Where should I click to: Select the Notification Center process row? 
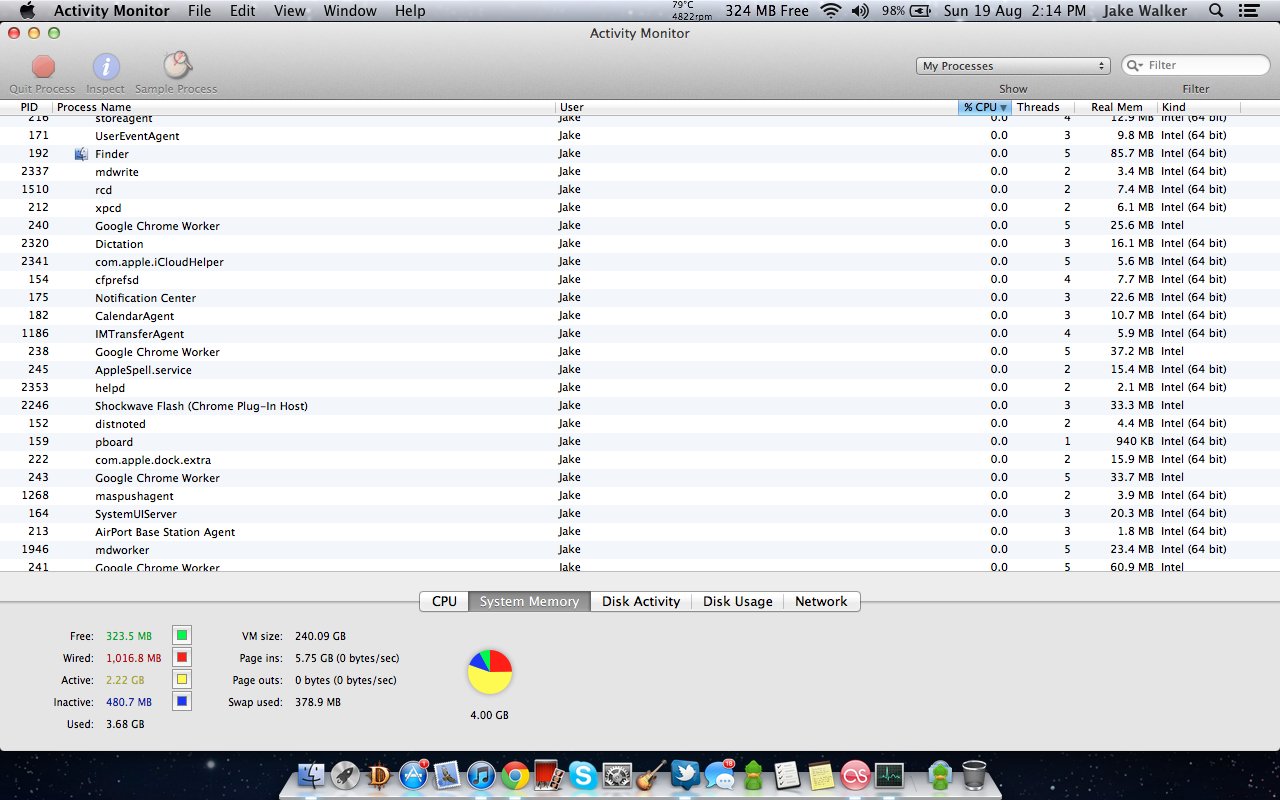coord(640,297)
